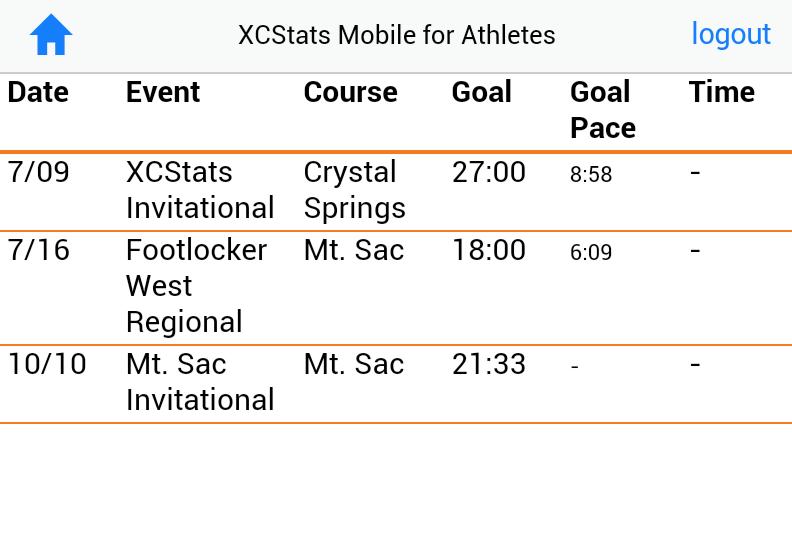Choose the Mt. Sac Invitational event
This screenshot has height=545, width=792.
200,382
